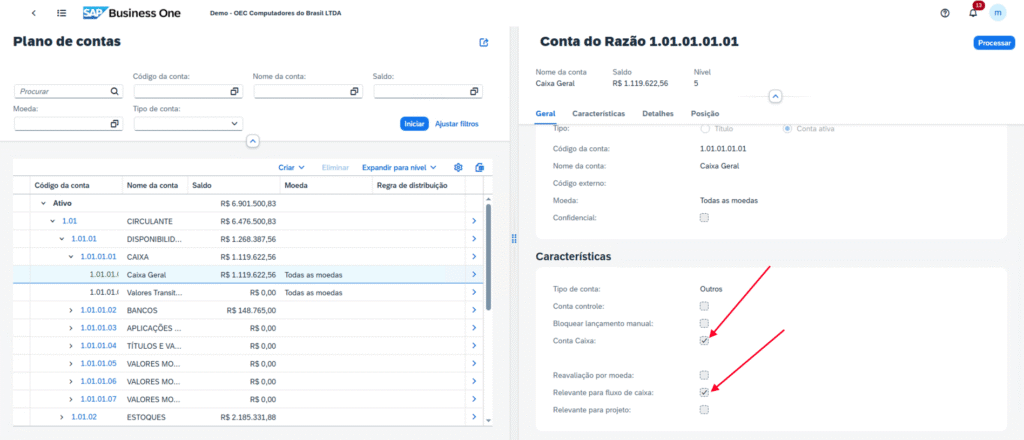
Task: Switch to the Características tab
Action: coord(599,114)
